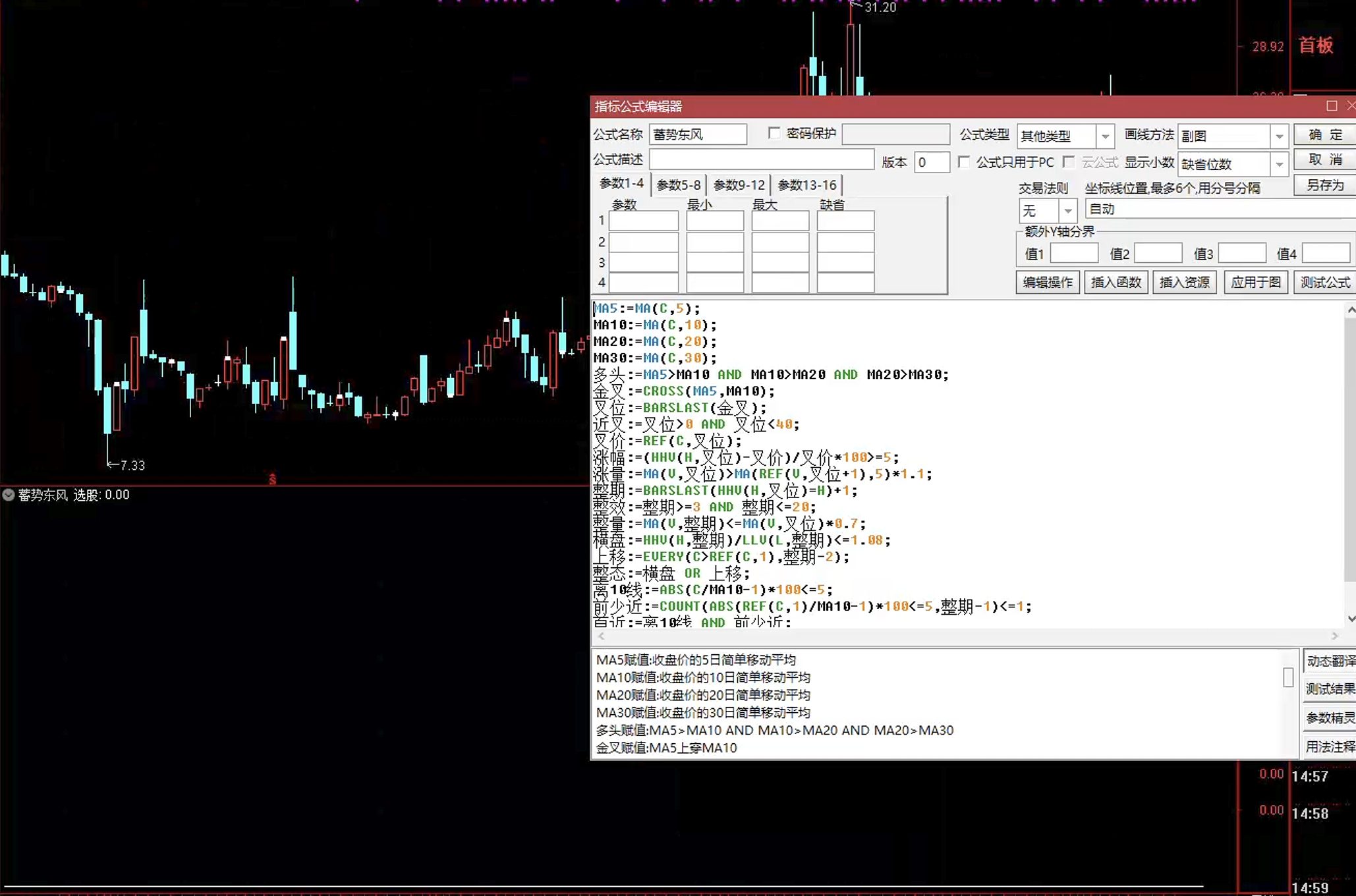Viewport: 1356px width, 896px height.
Task: Select the 参数13-16 tab
Action: click(807, 185)
